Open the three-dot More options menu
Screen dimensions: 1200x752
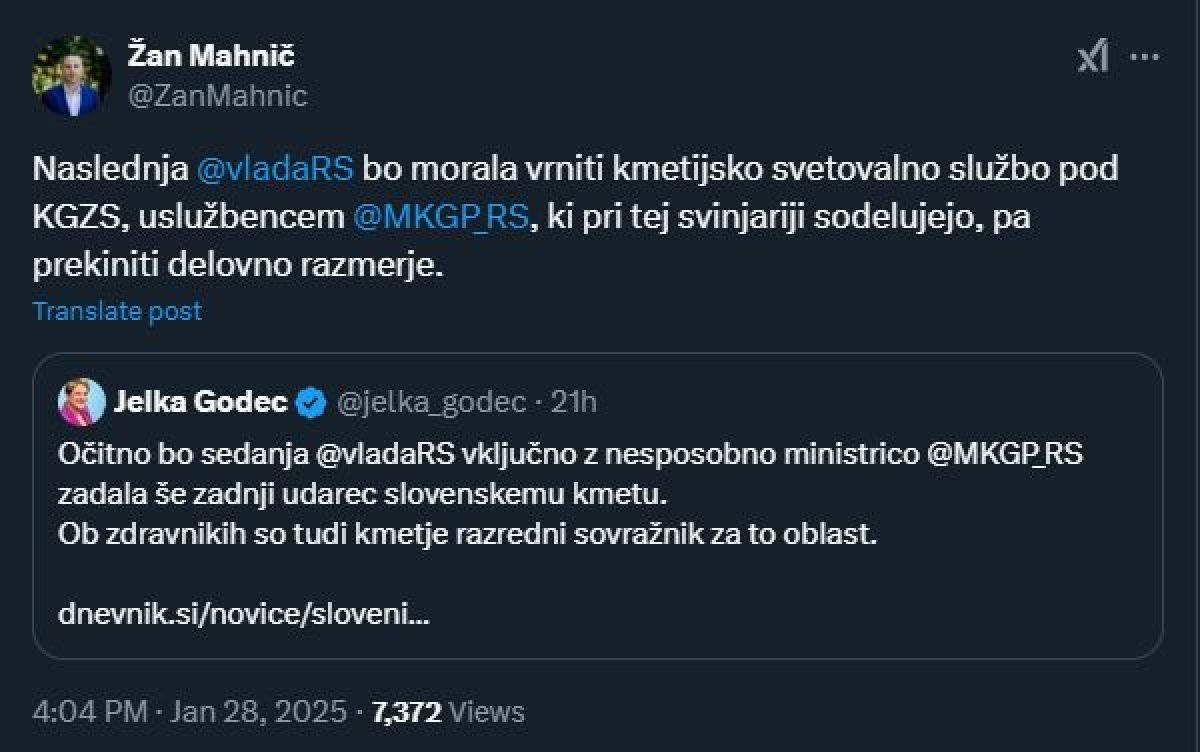tap(1144, 58)
